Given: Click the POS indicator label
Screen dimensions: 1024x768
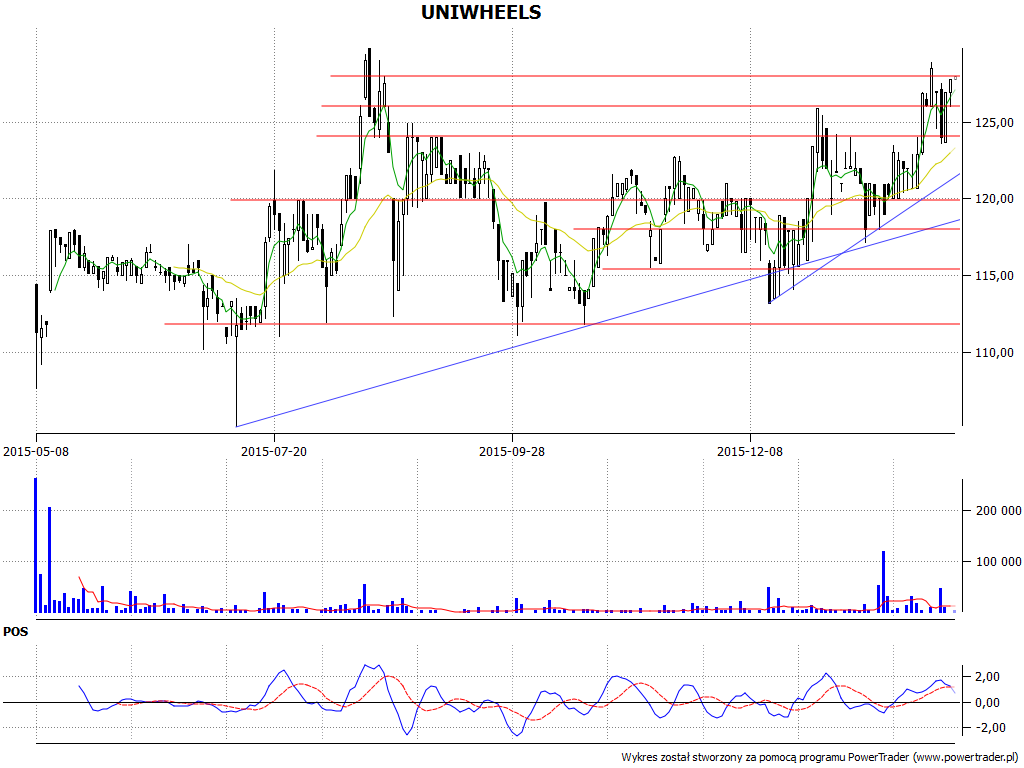Looking at the screenshot, I should 16,632.
